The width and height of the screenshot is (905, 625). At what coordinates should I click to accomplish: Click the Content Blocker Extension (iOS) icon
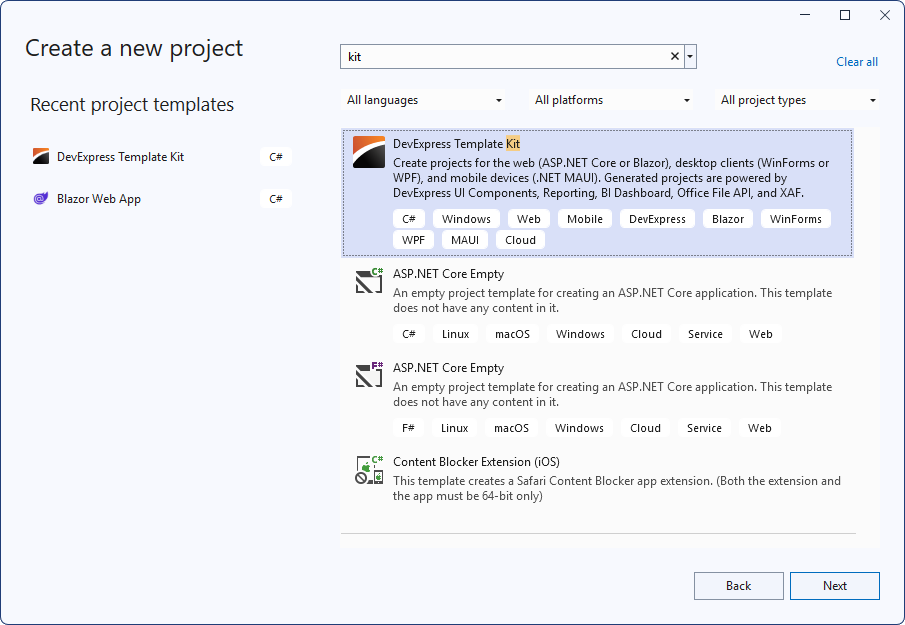[x=369, y=469]
